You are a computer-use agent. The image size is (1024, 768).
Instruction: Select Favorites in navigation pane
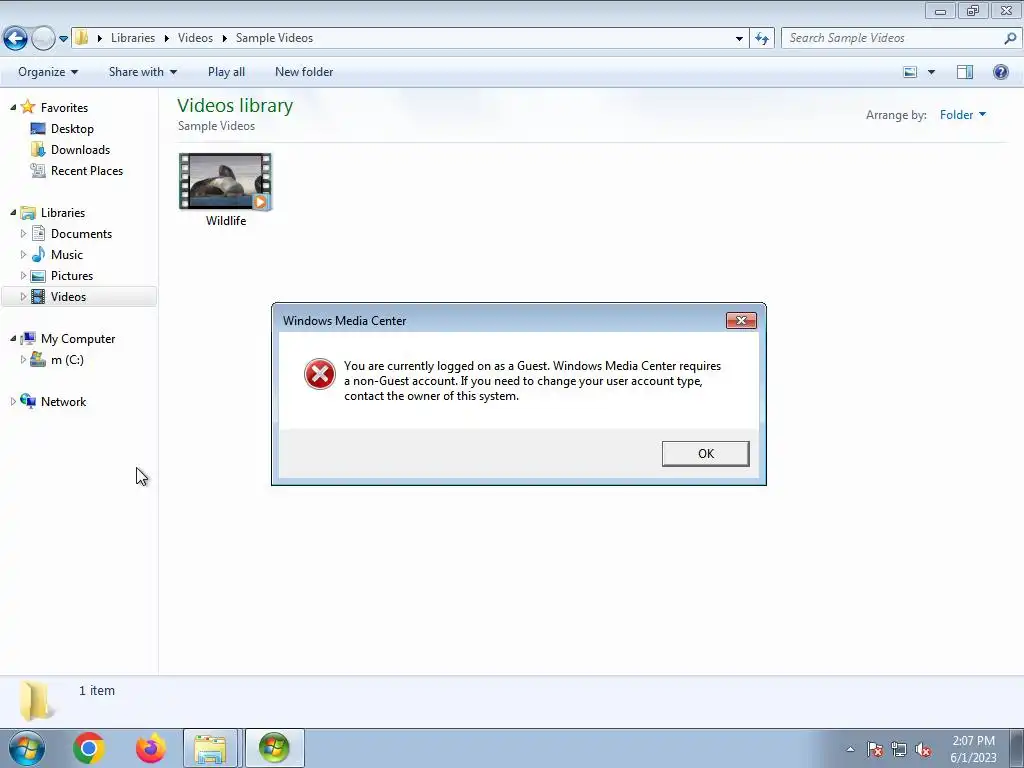[64, 108]
